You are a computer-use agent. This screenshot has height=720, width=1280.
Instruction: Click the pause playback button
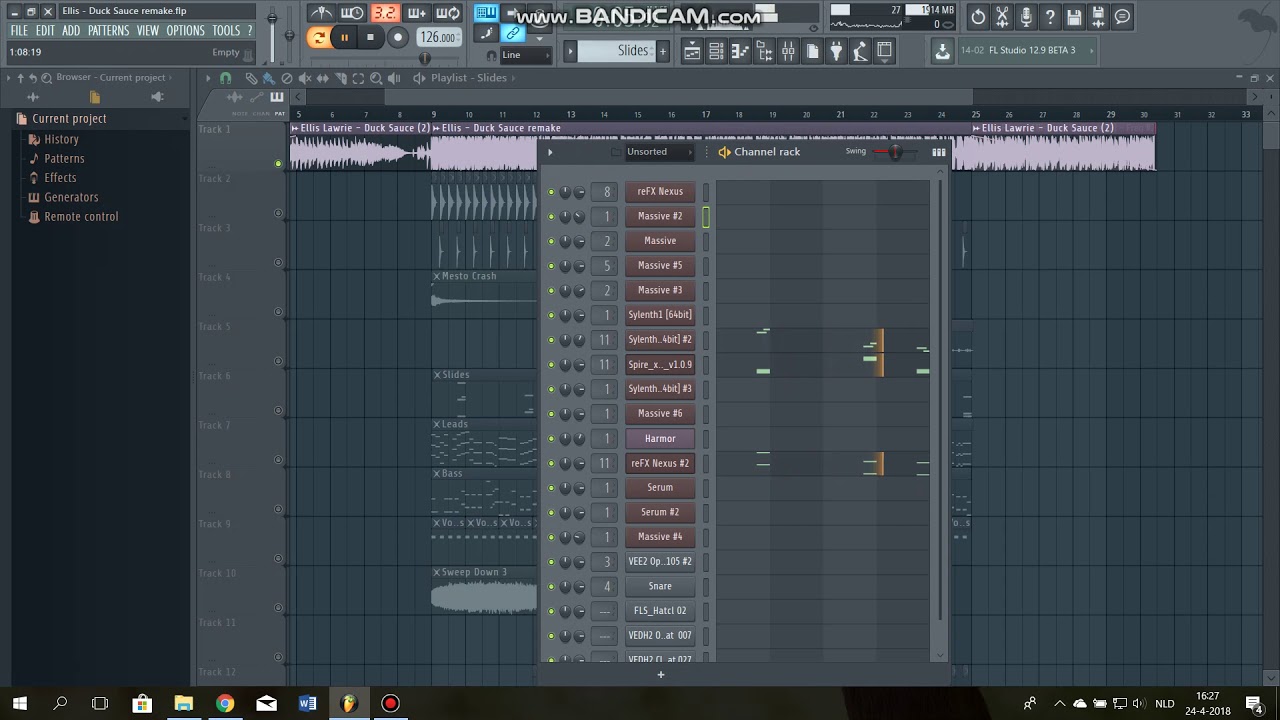coord(344,38)
